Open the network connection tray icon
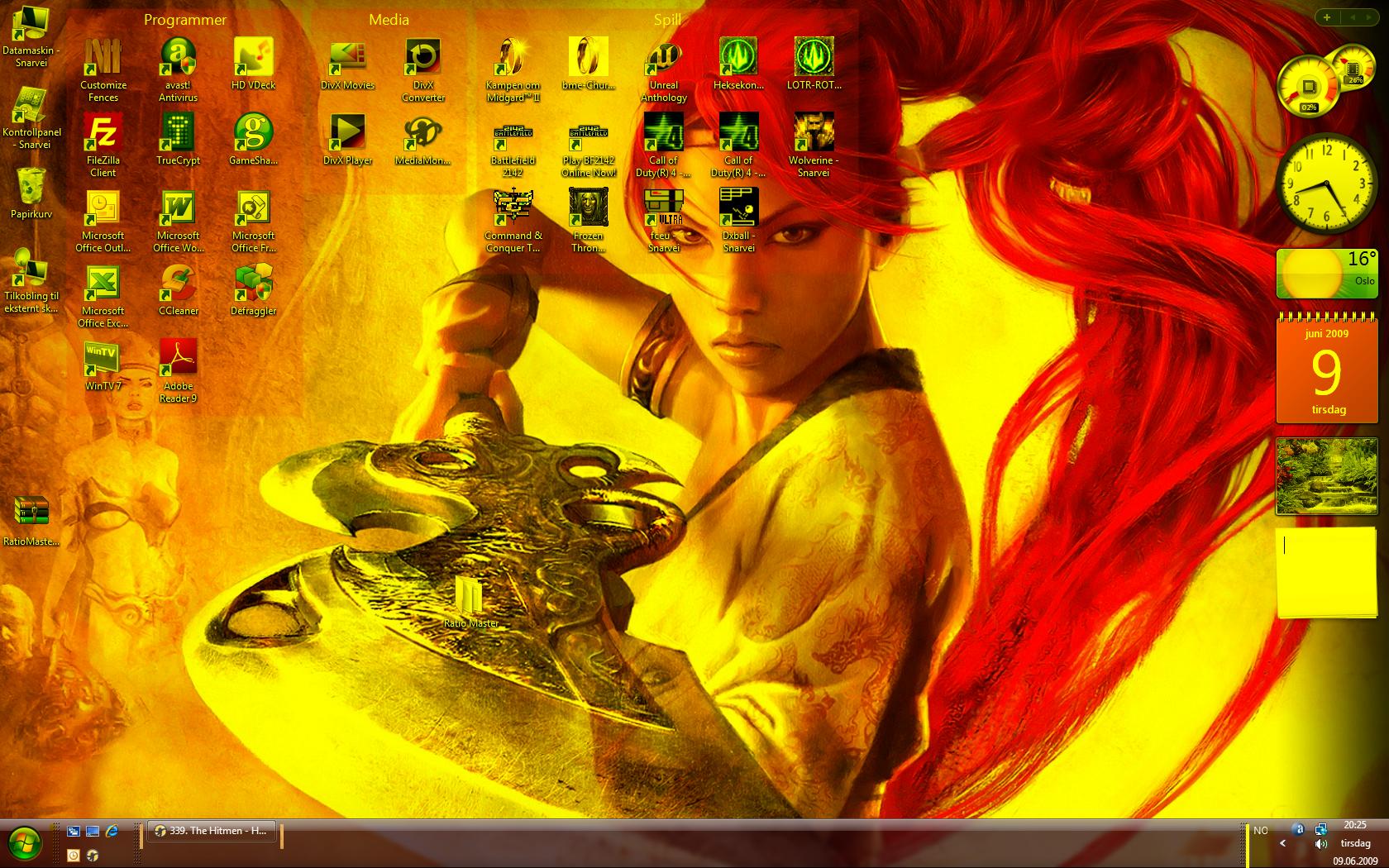1389x868 pixels. click(x=1320, y=829)
